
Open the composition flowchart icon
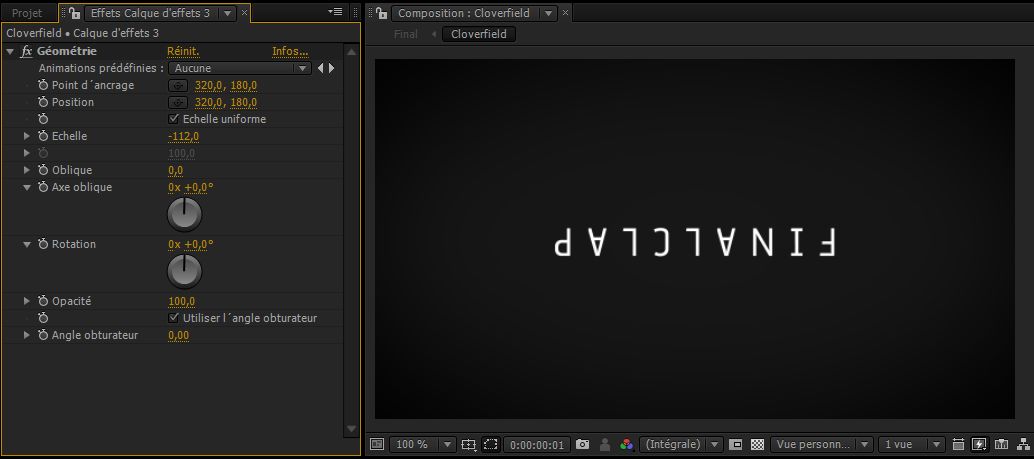coord(1023,444)
